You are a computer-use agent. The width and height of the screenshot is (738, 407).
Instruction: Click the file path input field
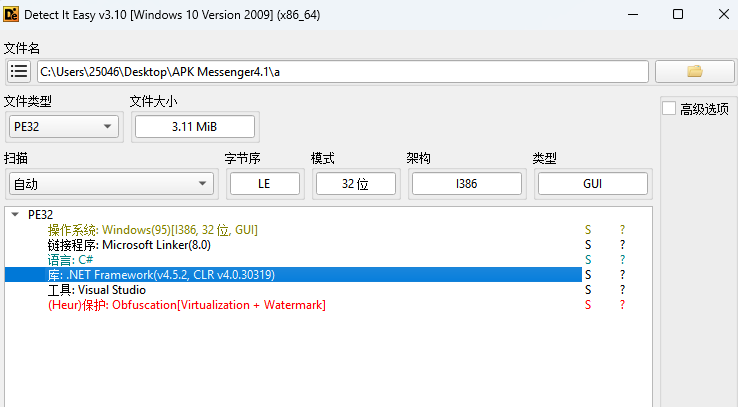343,72
